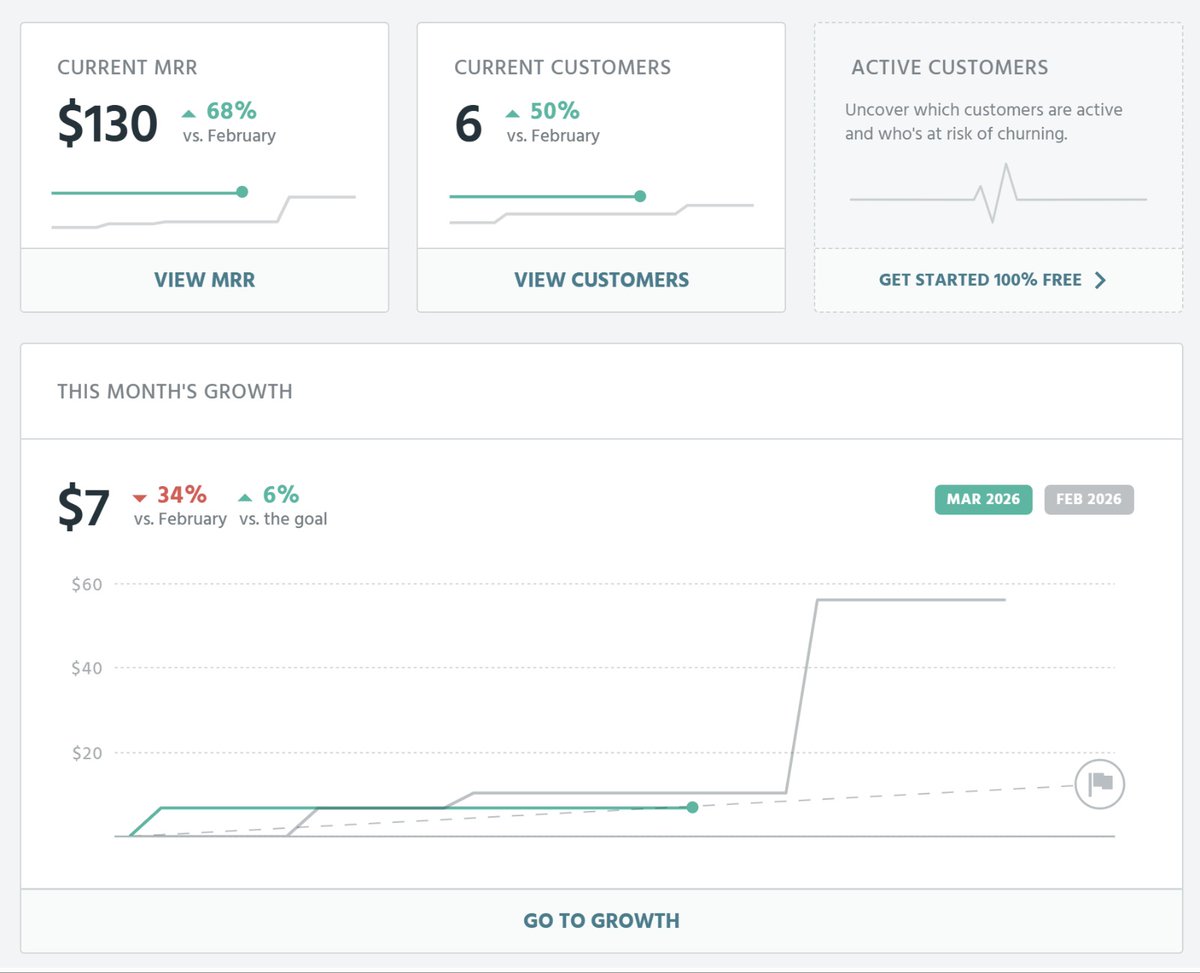
Task: Click the $60 axis label
Action: (87, 584)
